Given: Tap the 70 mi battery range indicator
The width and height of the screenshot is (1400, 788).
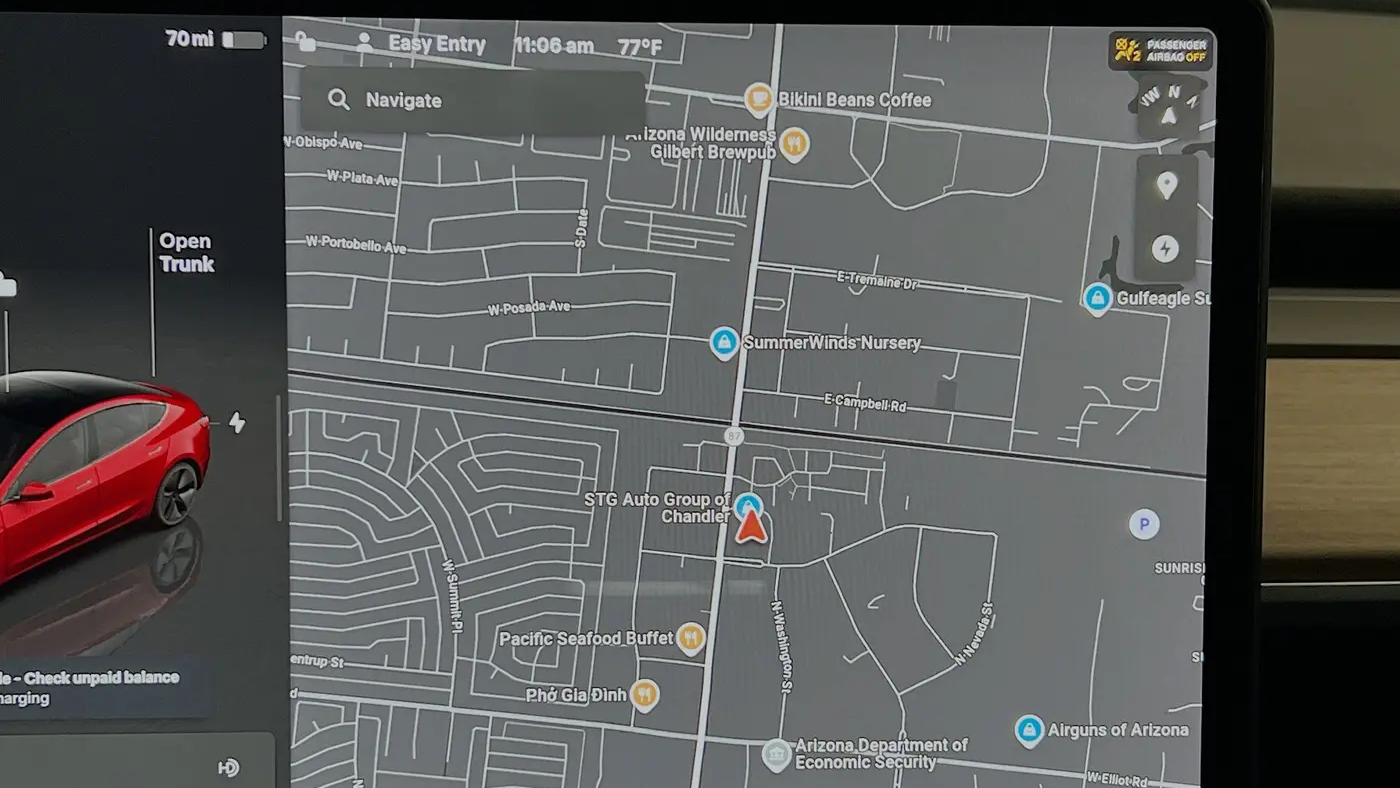Looking at the screenshot, I should pyautogui.click(x=215, y=40).
